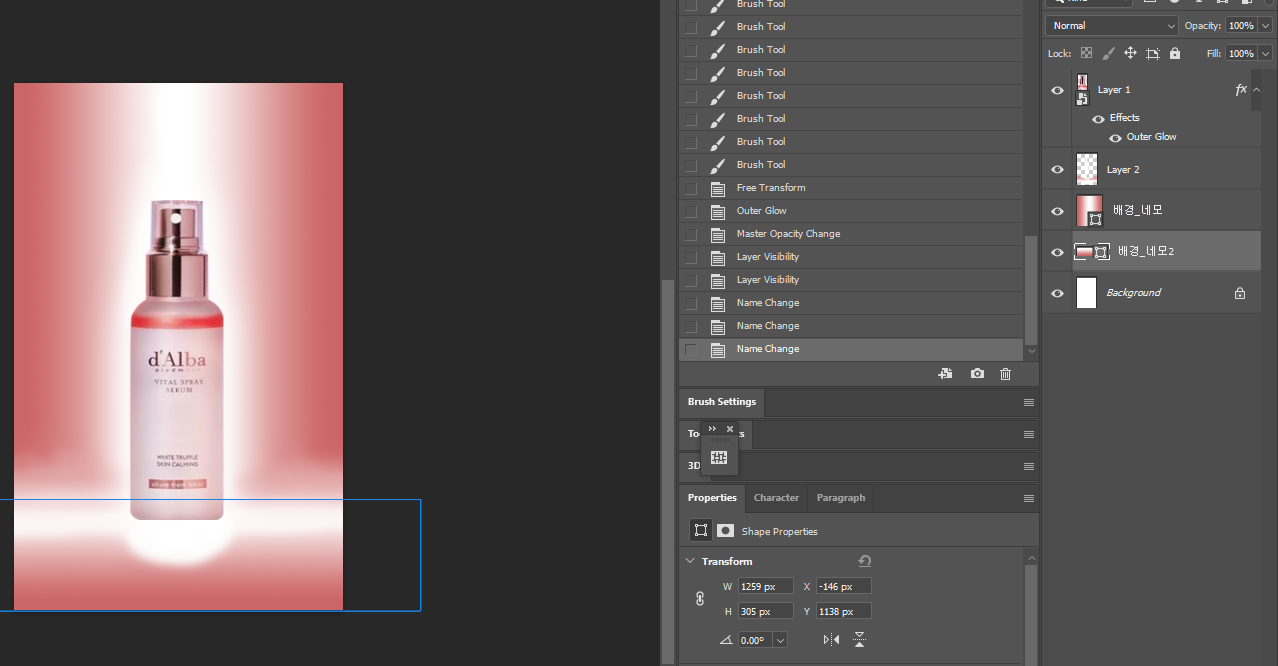The height and width of the screenshot is (666, 1278).
Task: Select the Outer Glow history state
Action: pos(851,211)
